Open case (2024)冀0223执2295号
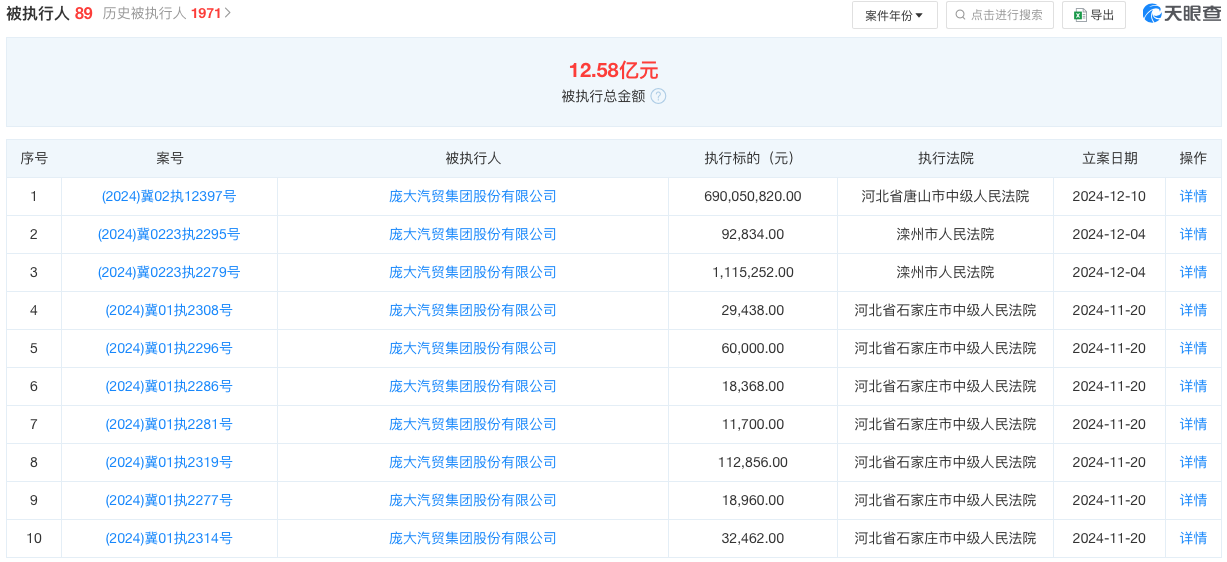This screenshot has width=1227, height=562. click(x=169, y=235)
